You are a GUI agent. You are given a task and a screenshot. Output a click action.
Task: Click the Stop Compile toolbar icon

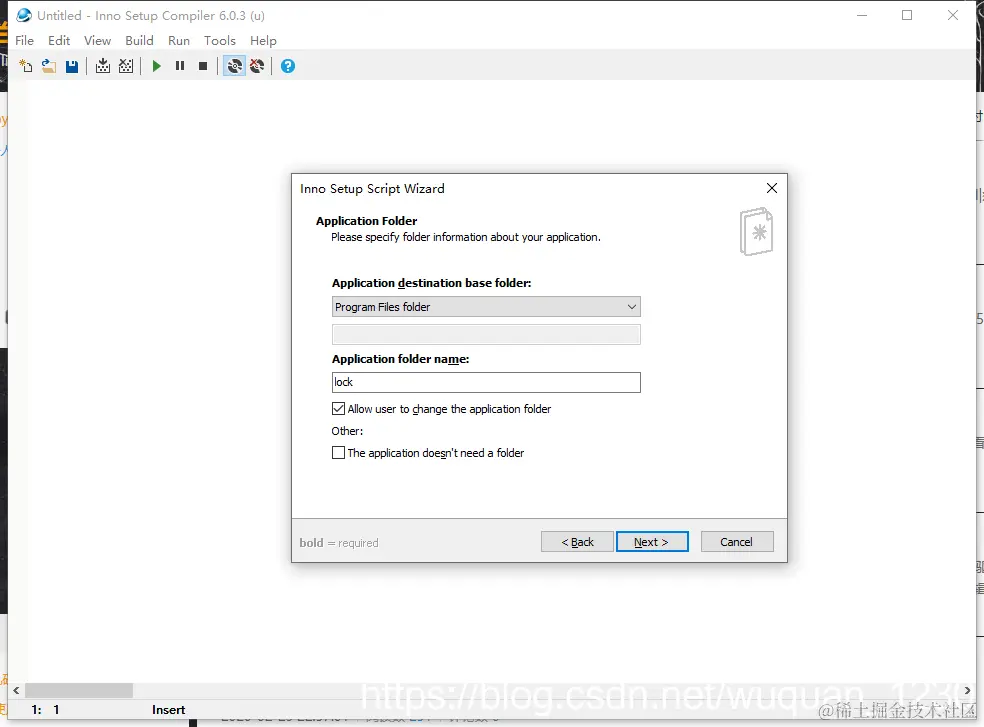(126, 66)
